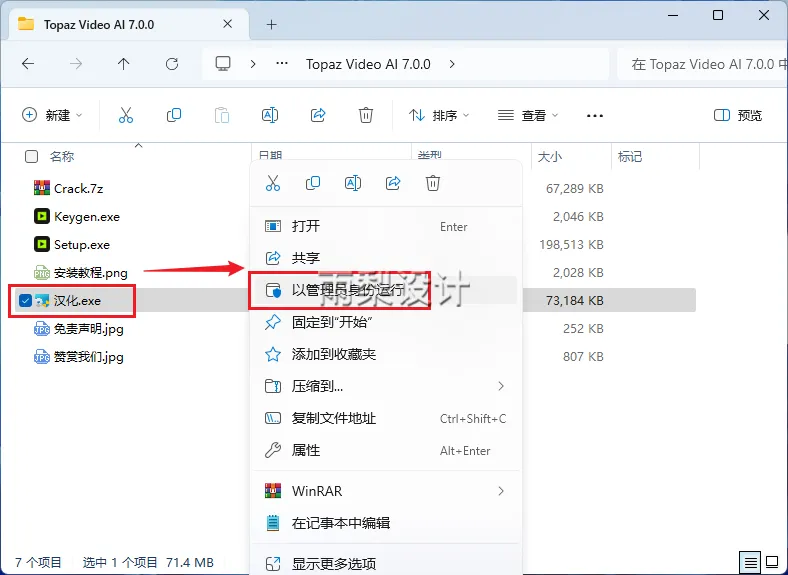Choose 共享 in the context menu
The width and height of the screenshot is (788, 575).
385,258
